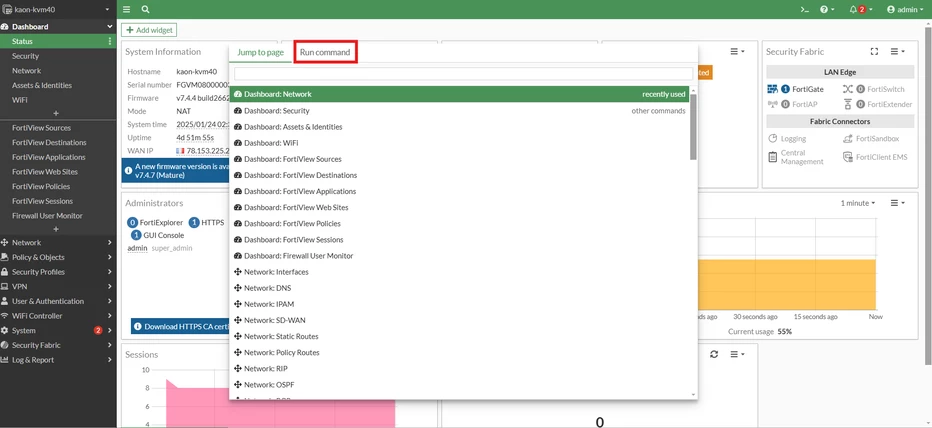This screenshot has width=932, height=428.
Task: Choose Dashboard: FortiView Policies entry
Action: [x=459, y=223]
